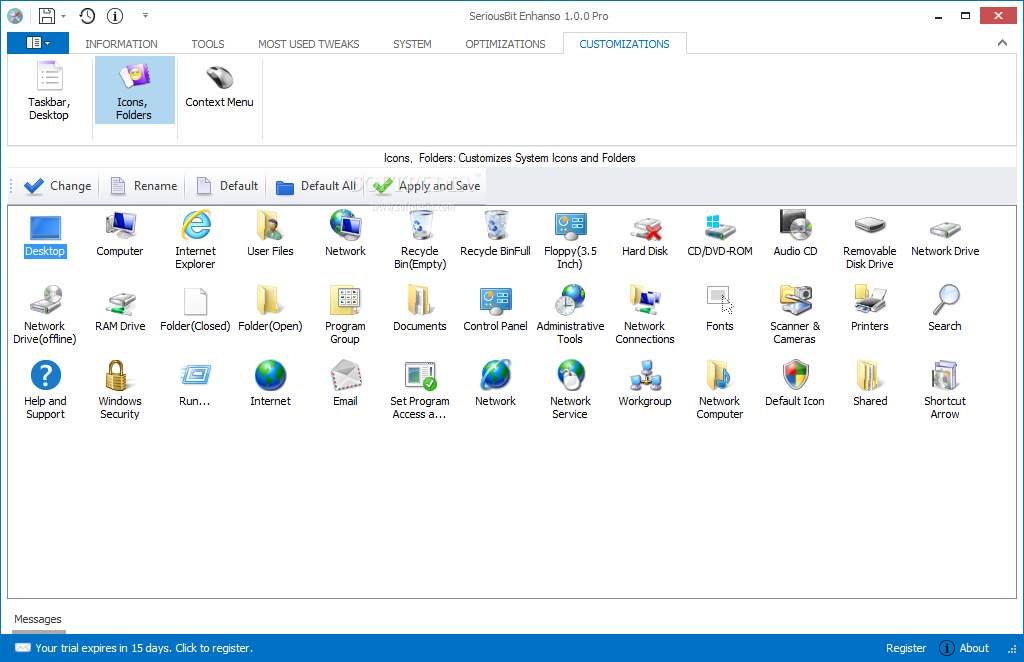Screen dimensions: 1024x662
Task: Select the Shared folder icon
Action: [870, 385]
